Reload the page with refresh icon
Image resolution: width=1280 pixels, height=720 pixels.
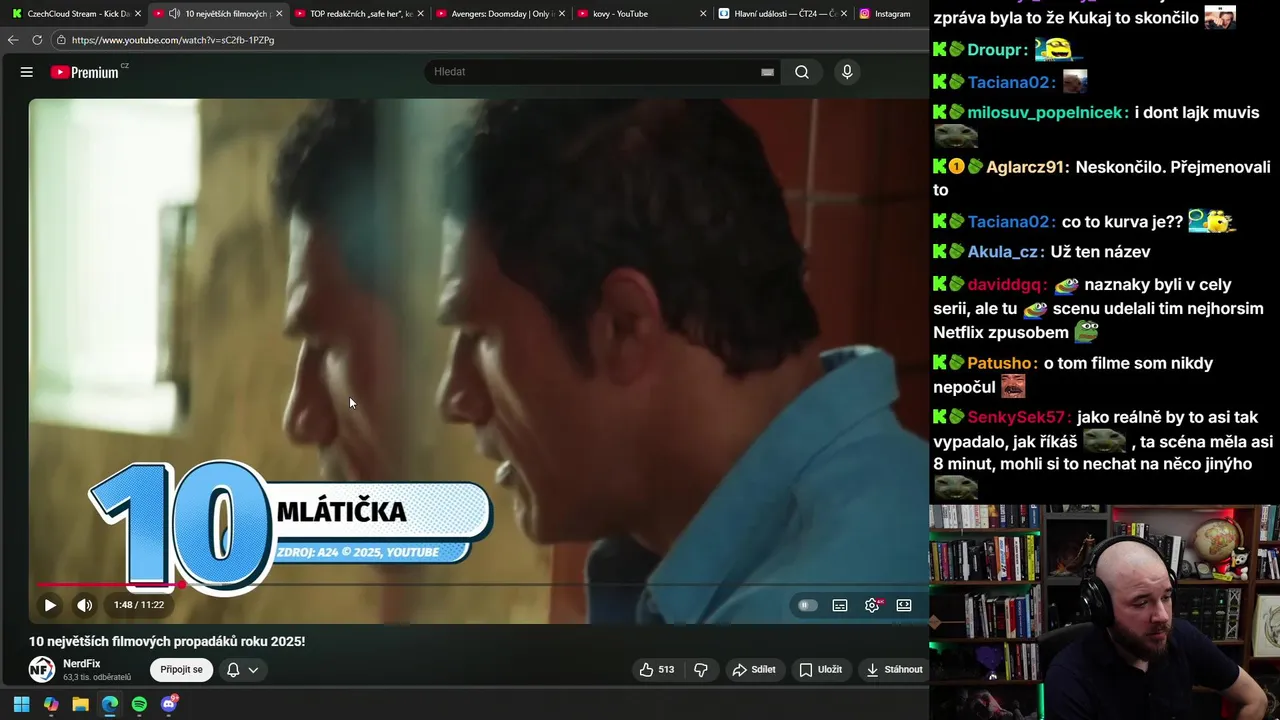click(x=37, y=40)
